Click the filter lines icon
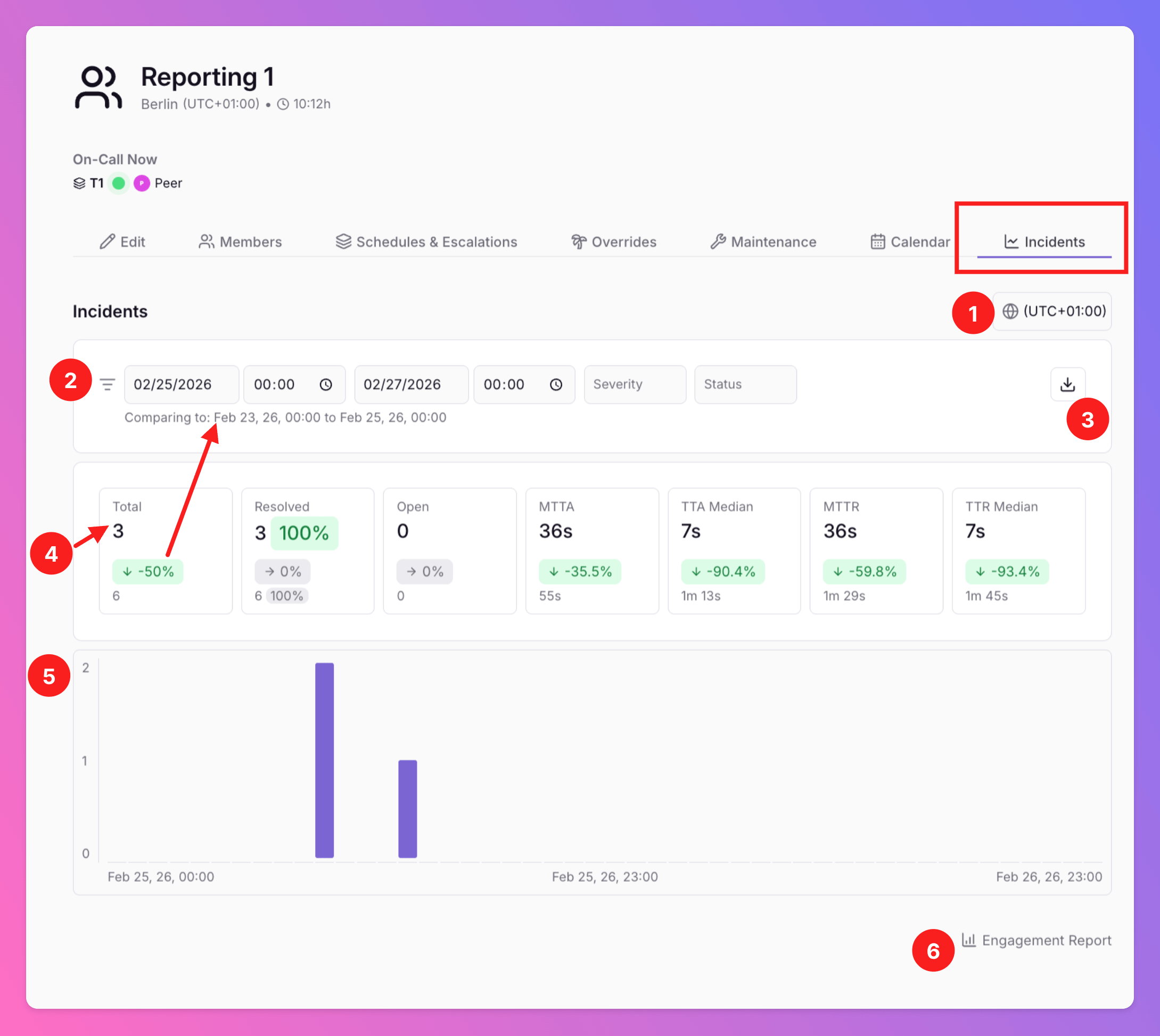 (108, 385)
